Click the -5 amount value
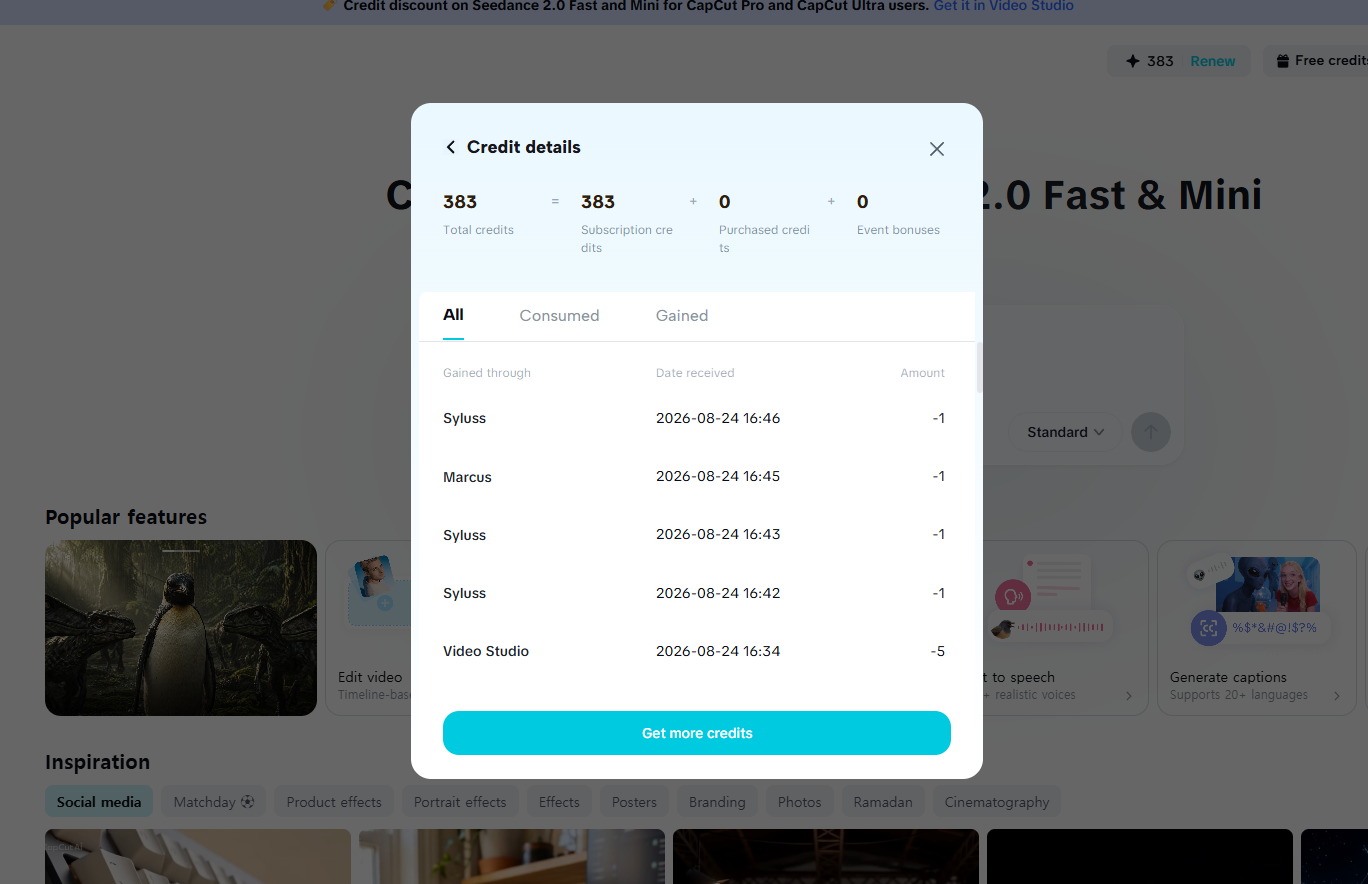The width and height of the screenshot is (1368, 884). tap(938, 651)
